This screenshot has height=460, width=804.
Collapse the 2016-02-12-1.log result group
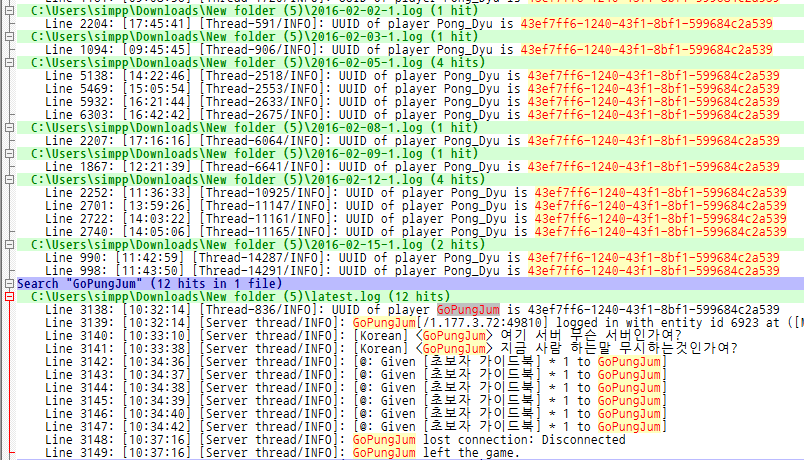point(9,179)
